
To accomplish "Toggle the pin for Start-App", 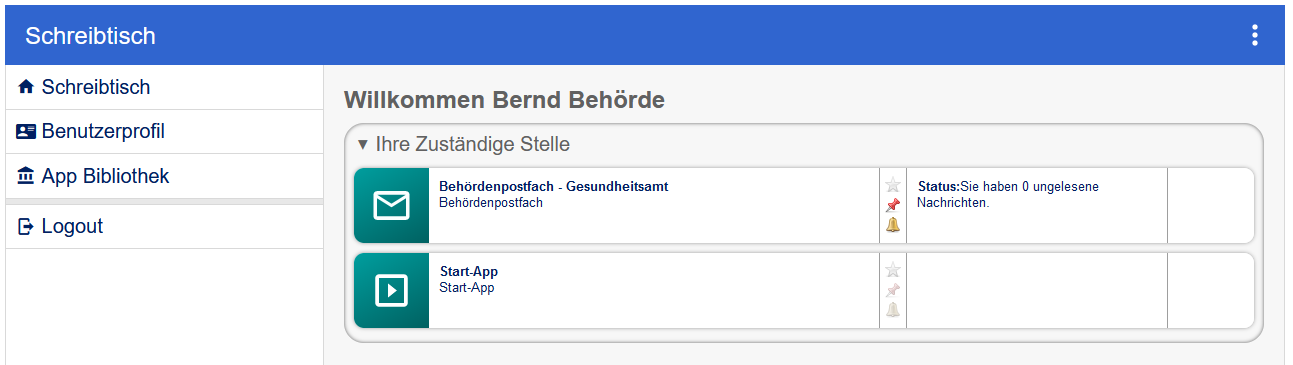I will click(893, 290).
